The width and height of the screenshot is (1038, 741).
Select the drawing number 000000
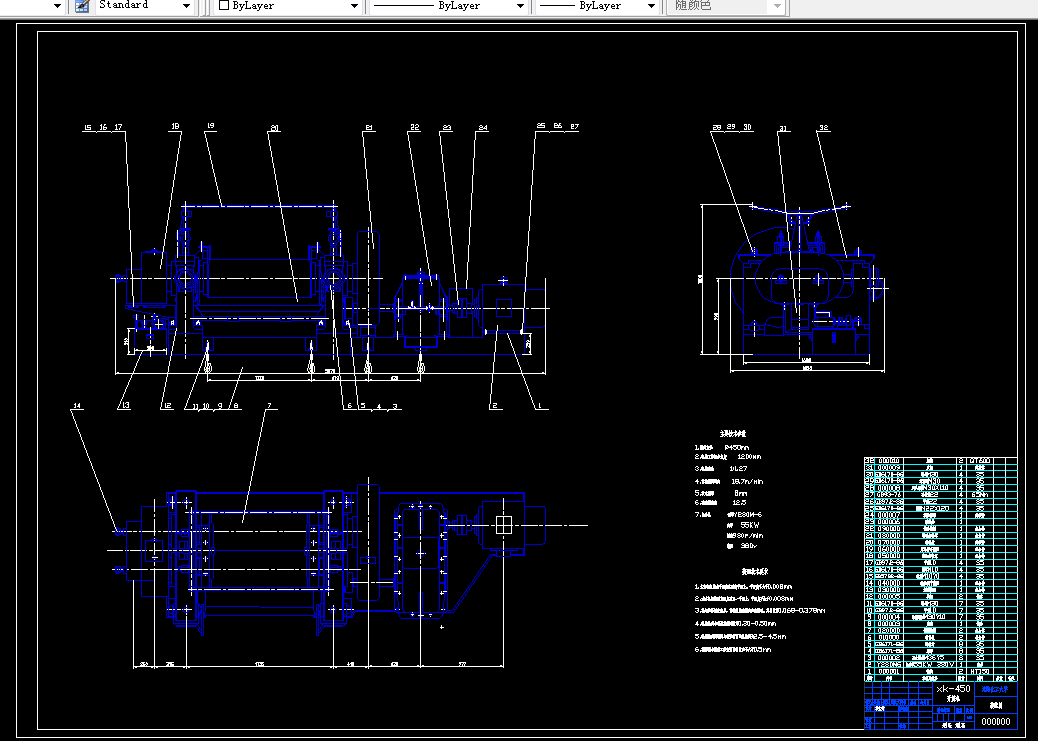click(996, 722)
